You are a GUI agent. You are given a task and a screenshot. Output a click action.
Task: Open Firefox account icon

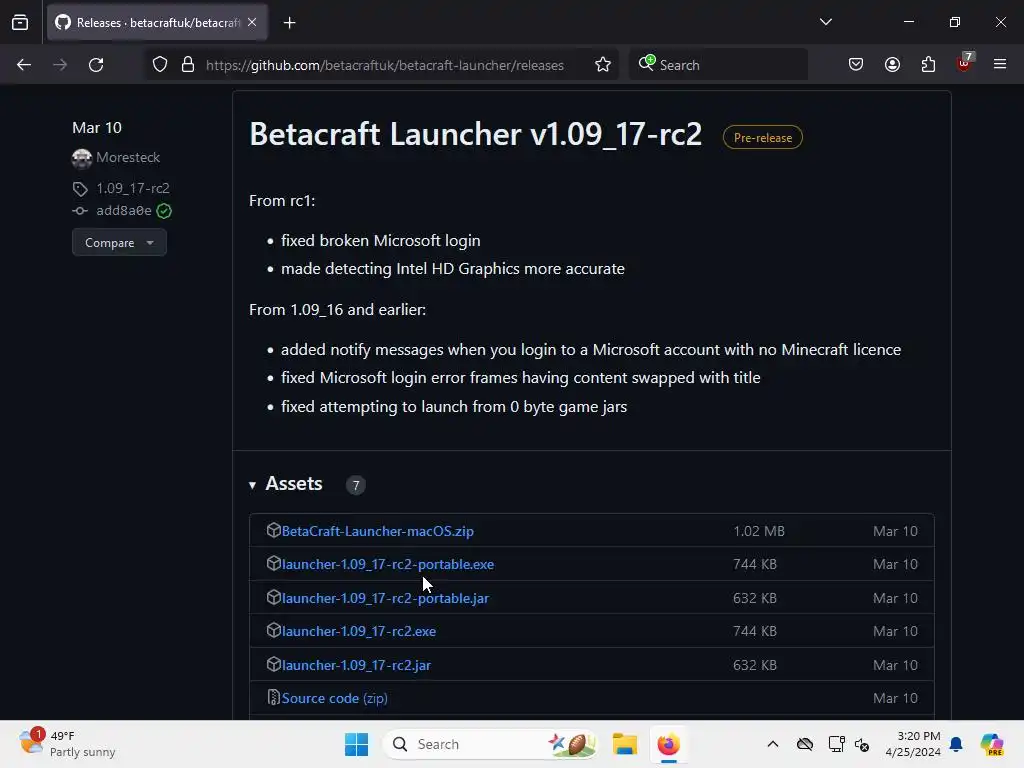[892, 65]
